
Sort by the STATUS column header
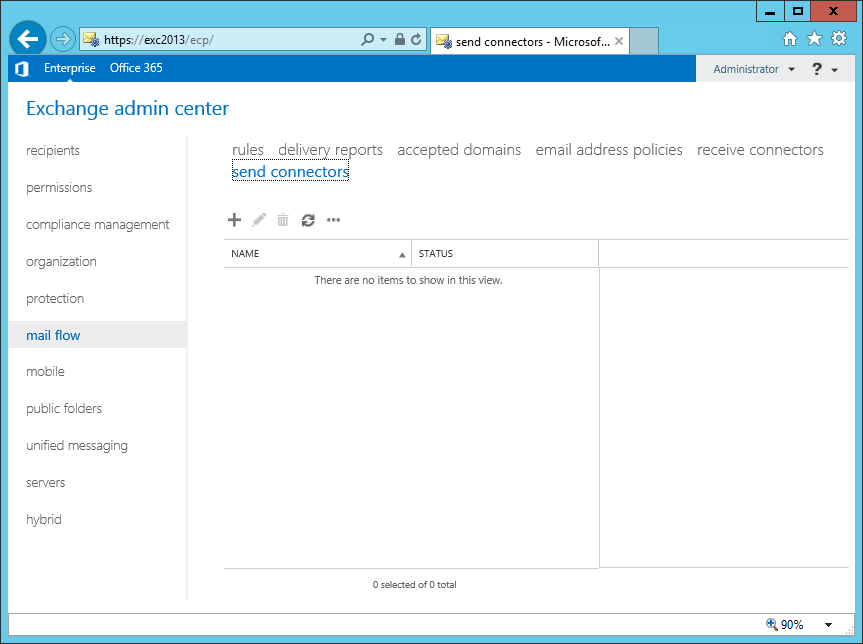505,254
